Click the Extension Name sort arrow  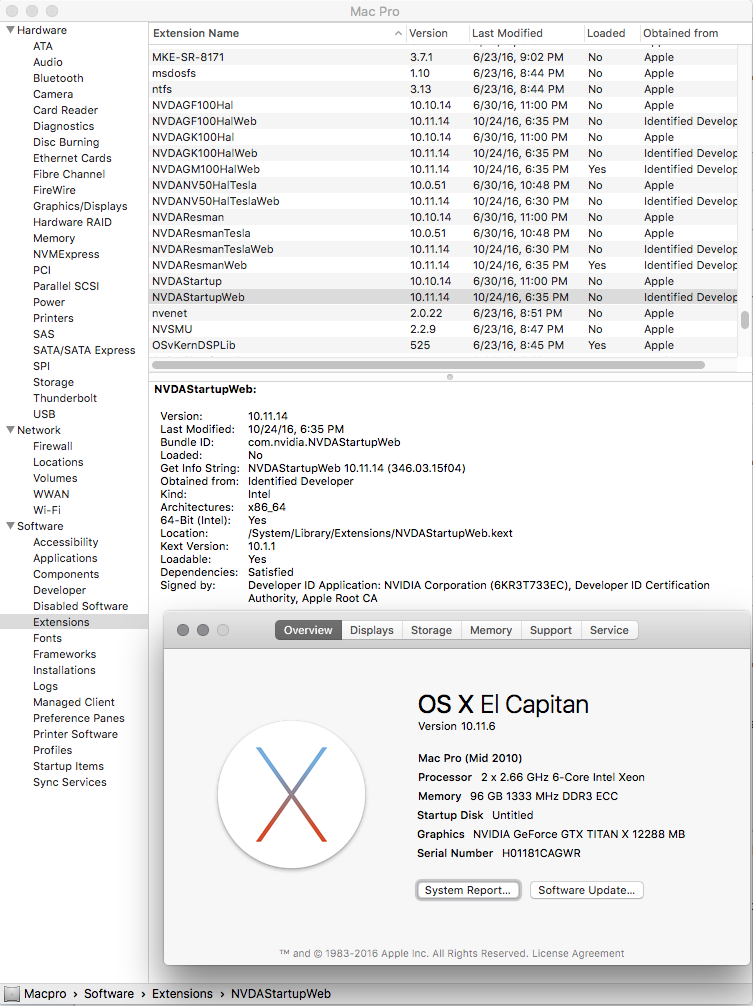[398, 33]
